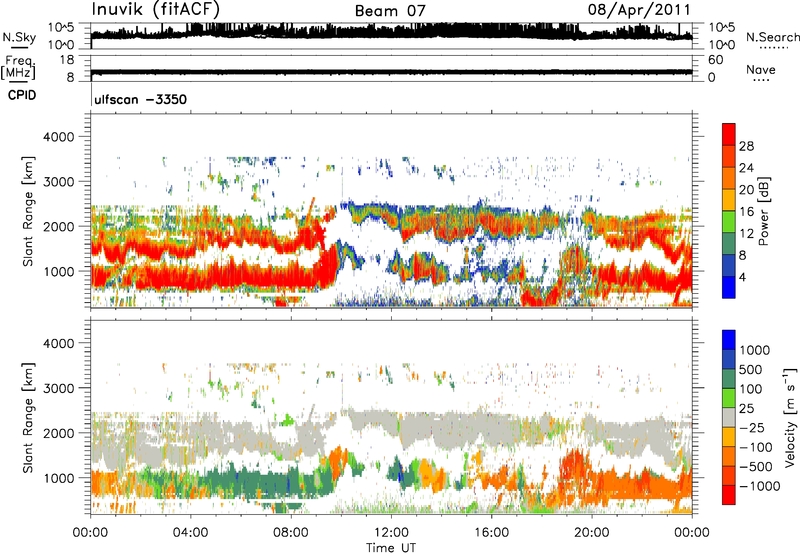The image size is (800, 554).
Task: Click the '20:00' time axis tick label
Action: pos(592,532)
